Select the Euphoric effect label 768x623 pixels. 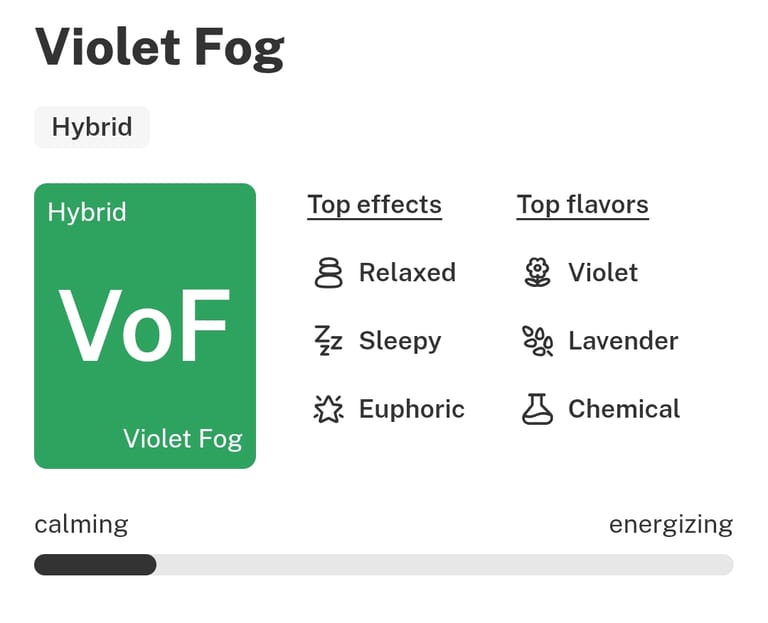click(x=411, y=409)
